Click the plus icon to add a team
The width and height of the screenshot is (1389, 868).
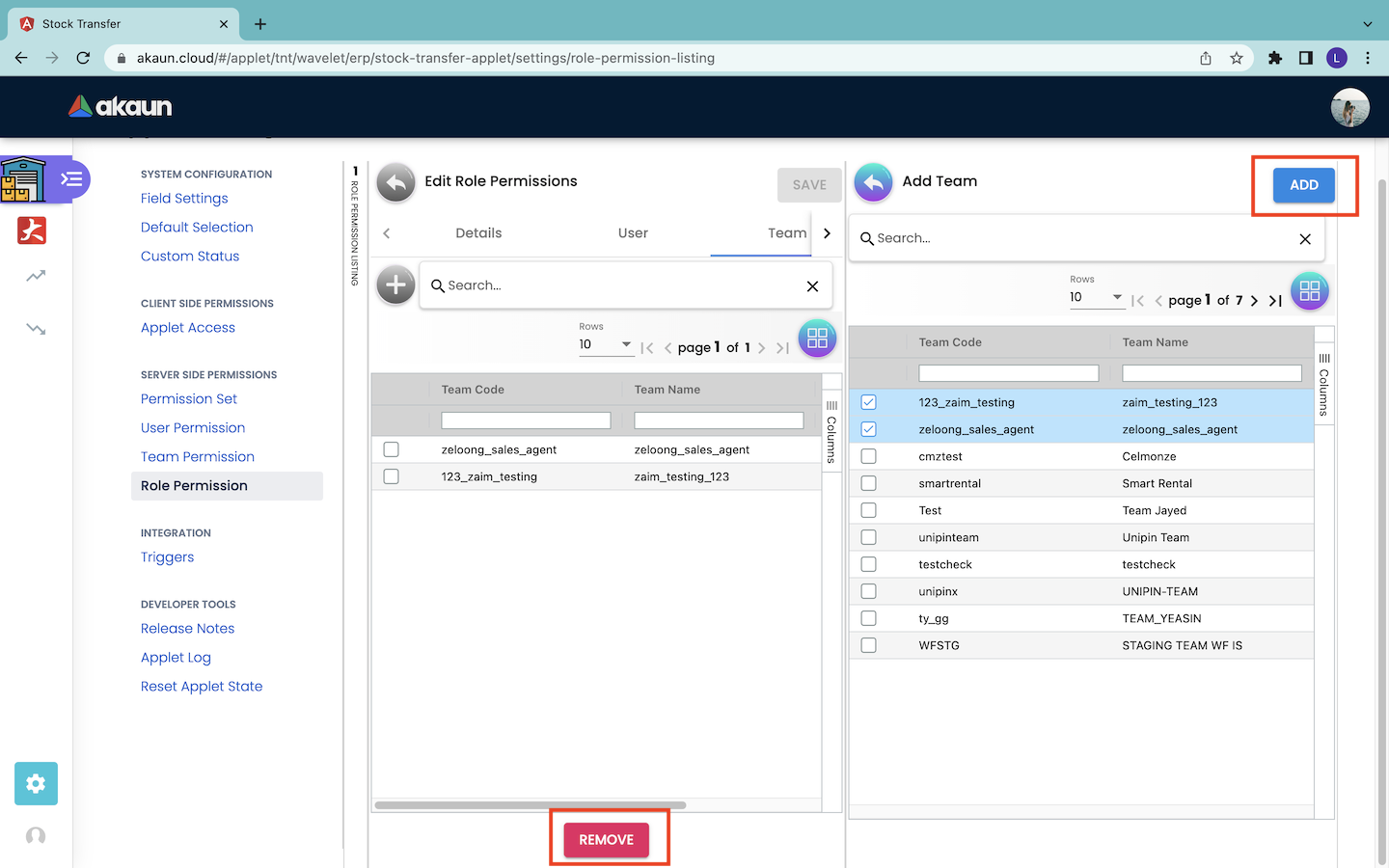click(x=395, y=285)
